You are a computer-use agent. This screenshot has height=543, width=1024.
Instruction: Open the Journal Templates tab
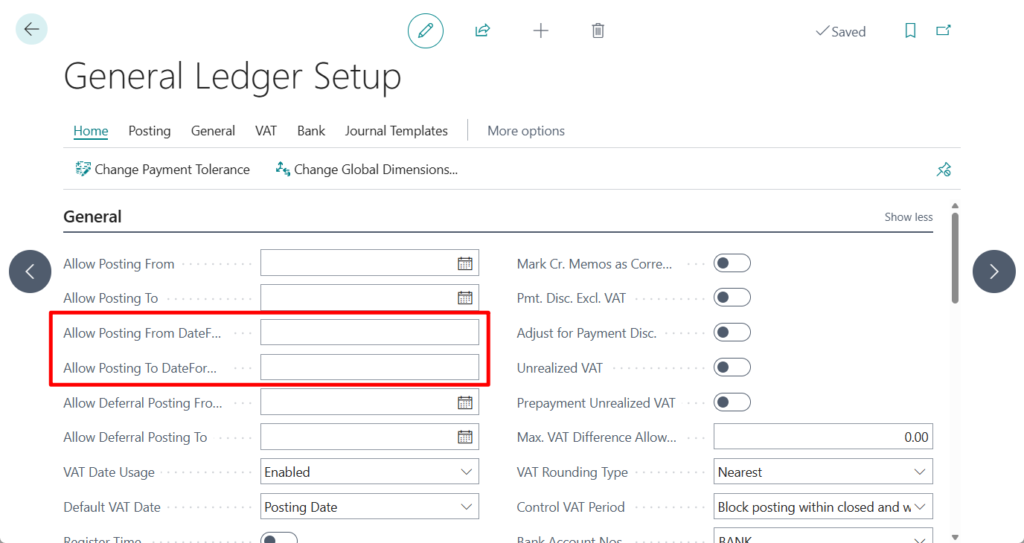pyautogui.click(x=396, y=131)
